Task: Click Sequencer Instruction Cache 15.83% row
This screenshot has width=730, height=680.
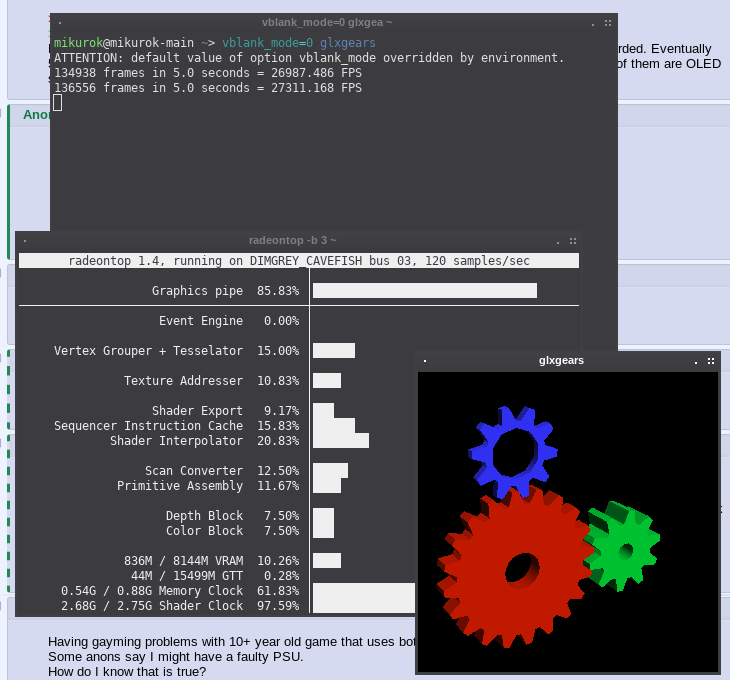Action: point(176,425)
